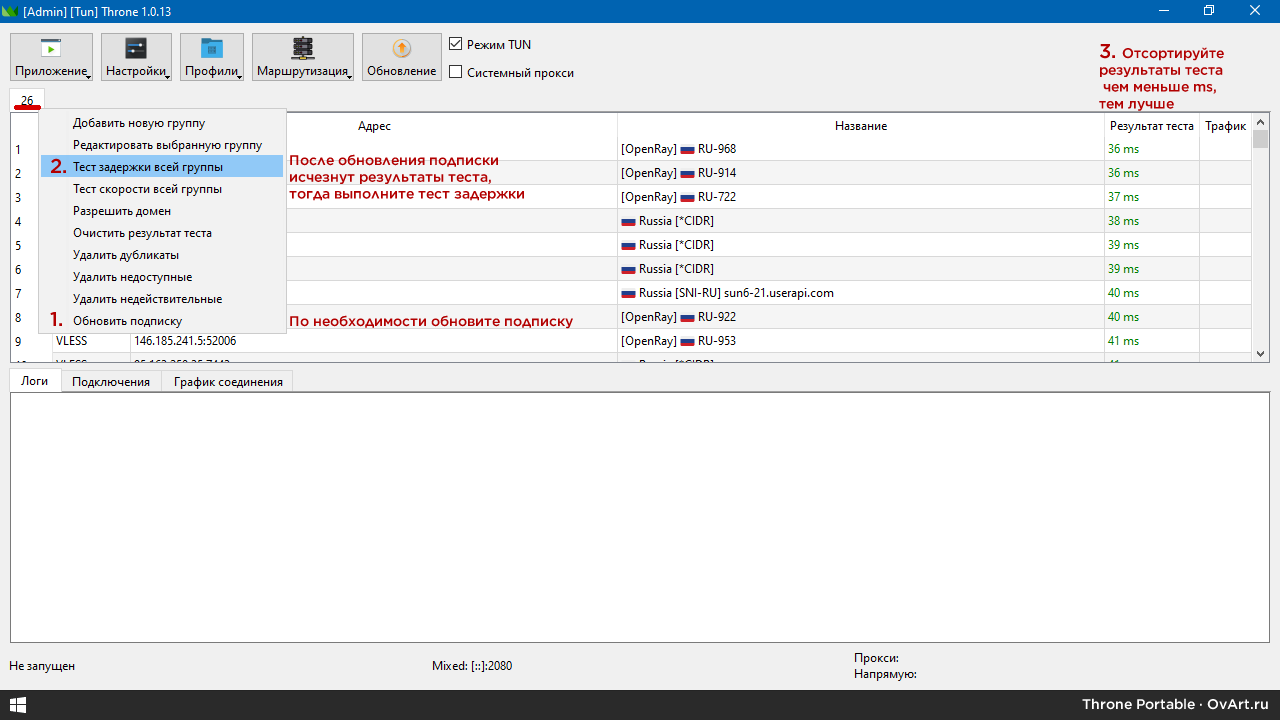1280x720 pixels.
Task: Open the Windows Start button
Action: [x=18, y=704]
